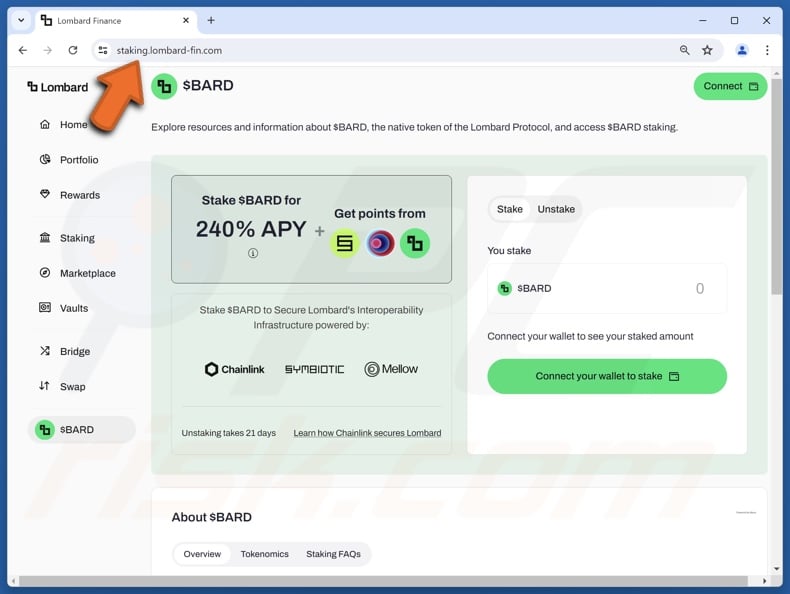This screenshot has height=594, width=790.
Task: Click the Lombard logo in sidebar
Action: 57,87
